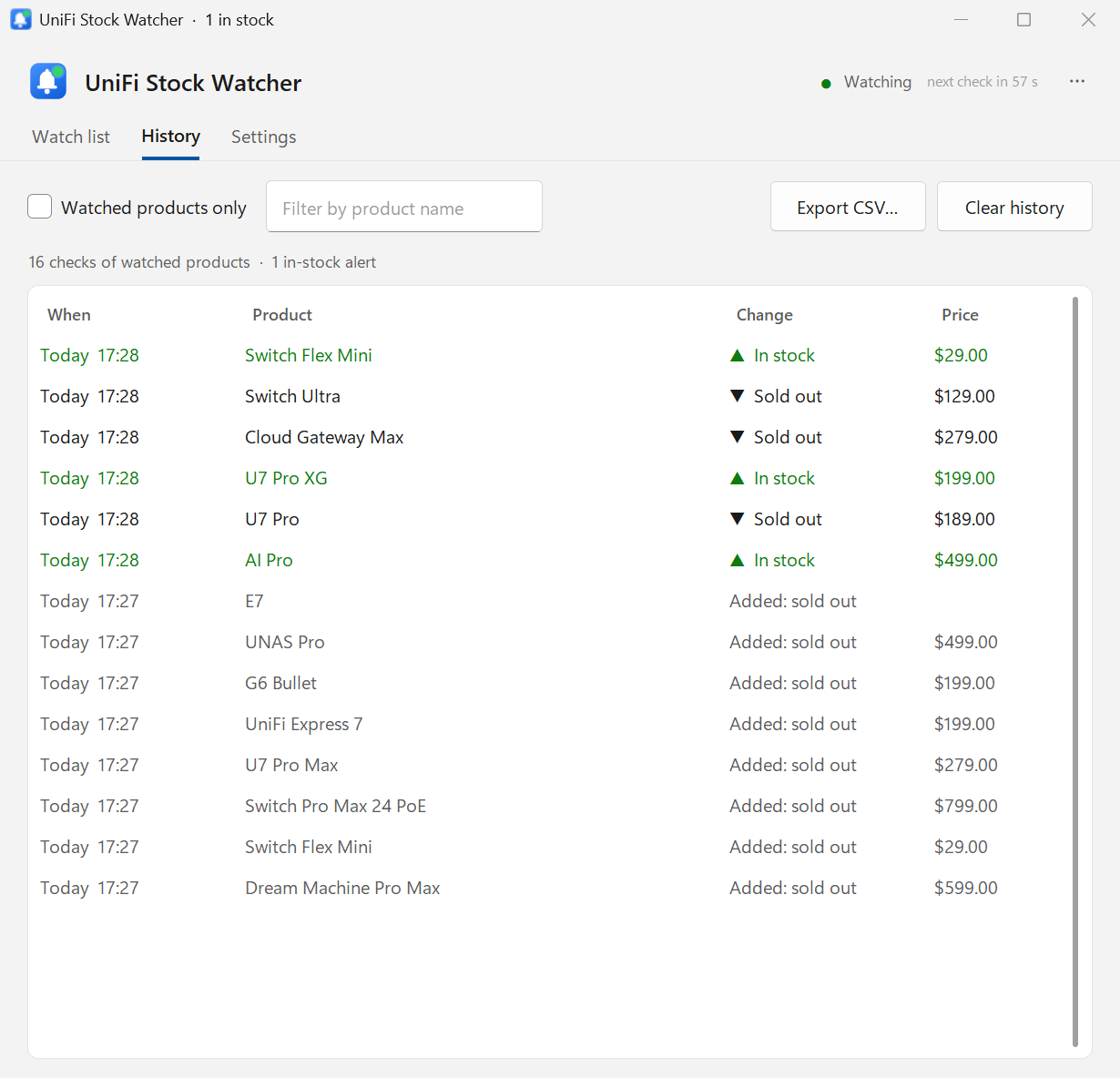Select the U7 Pro Max row
1120x1078 pixels.
[x=549, y=765]
